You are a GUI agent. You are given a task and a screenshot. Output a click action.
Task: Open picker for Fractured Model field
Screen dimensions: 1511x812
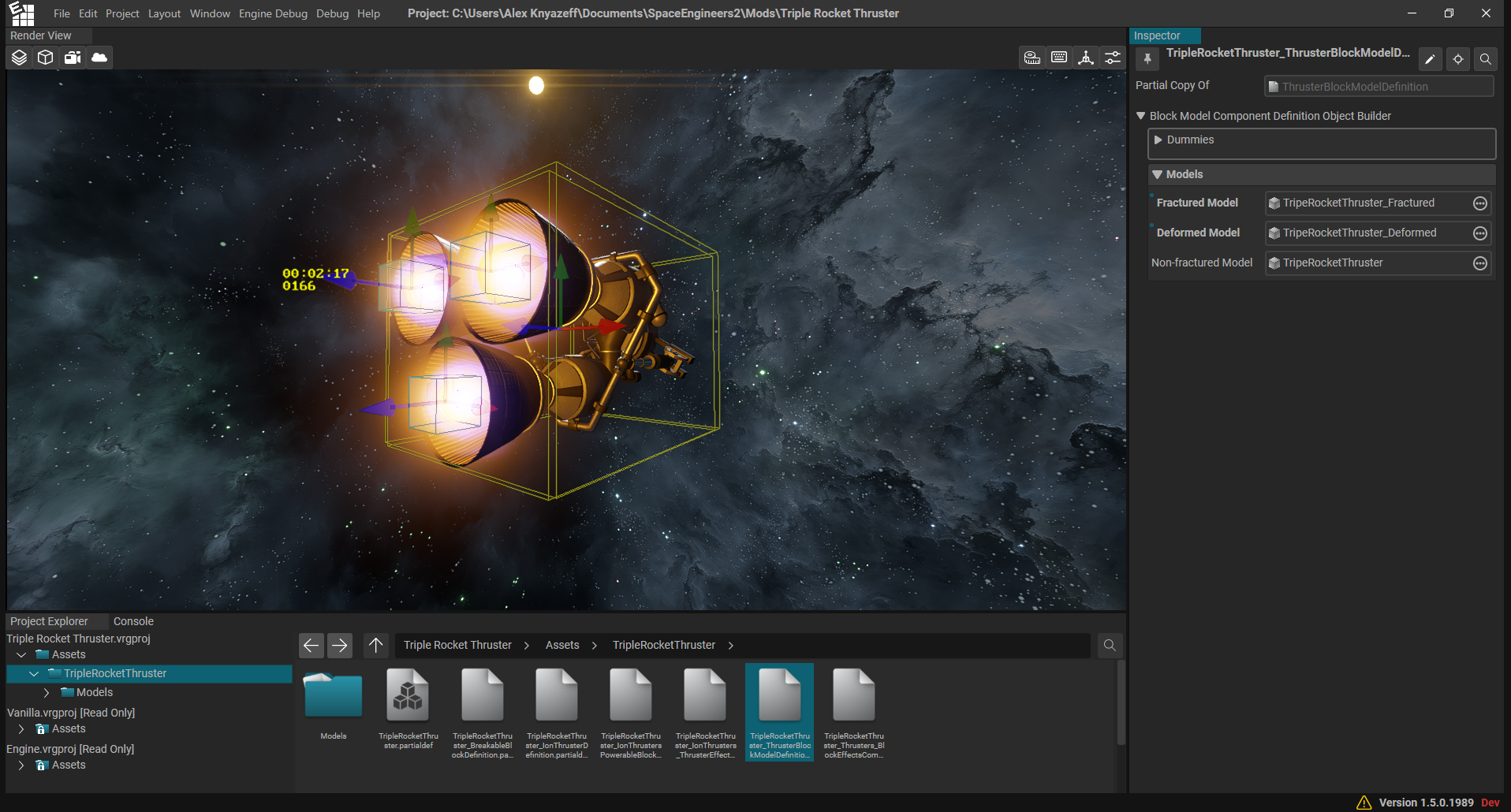pos(1480,203)
